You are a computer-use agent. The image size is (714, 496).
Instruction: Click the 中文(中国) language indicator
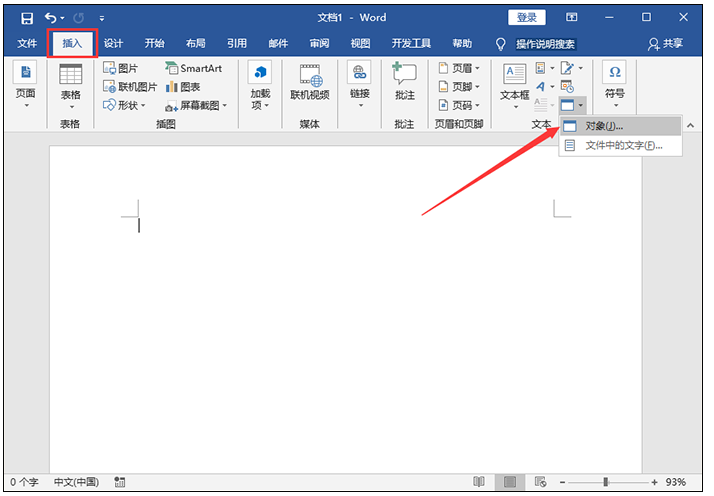pos(76,482)
